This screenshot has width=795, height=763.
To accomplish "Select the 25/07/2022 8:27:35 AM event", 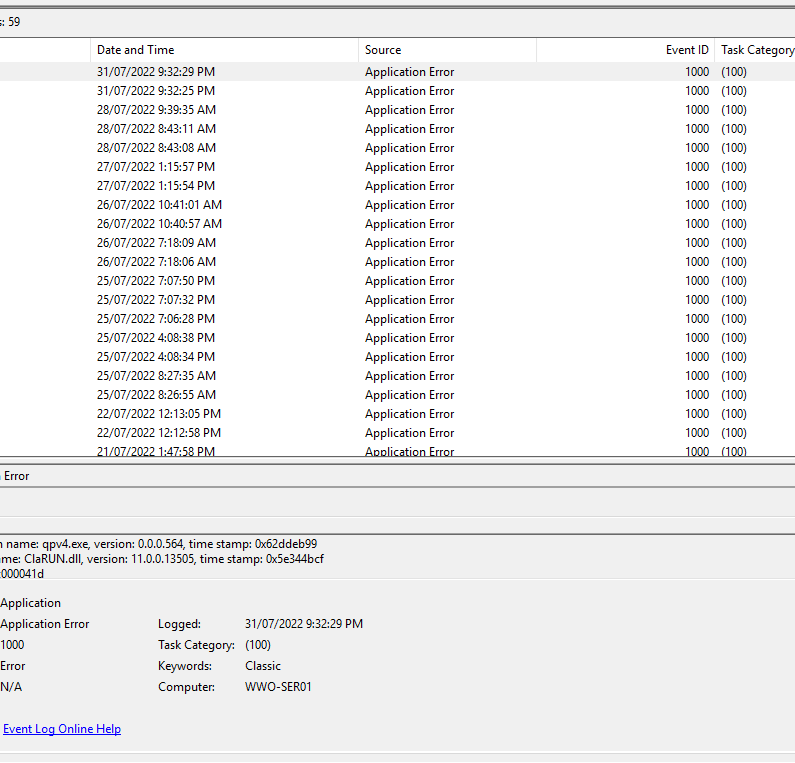I will (x=156, y=376).
